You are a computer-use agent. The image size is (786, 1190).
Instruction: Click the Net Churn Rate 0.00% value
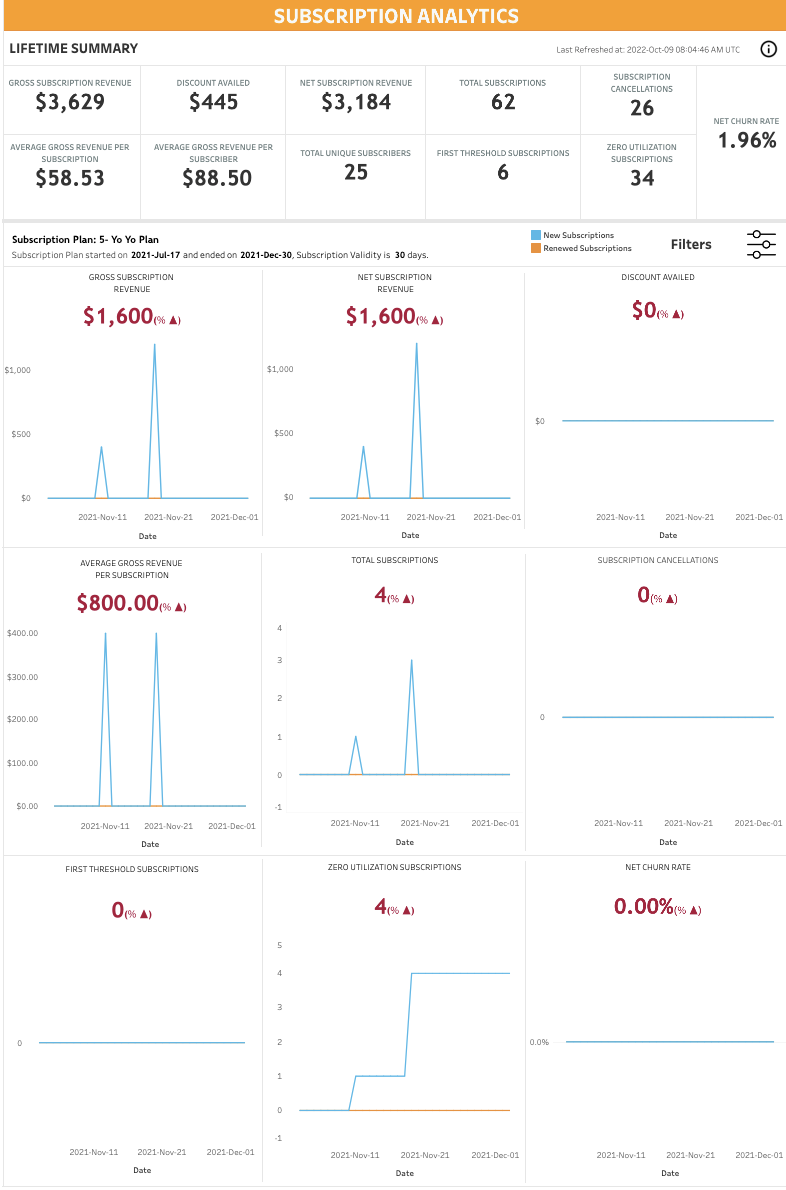(643, 905)
